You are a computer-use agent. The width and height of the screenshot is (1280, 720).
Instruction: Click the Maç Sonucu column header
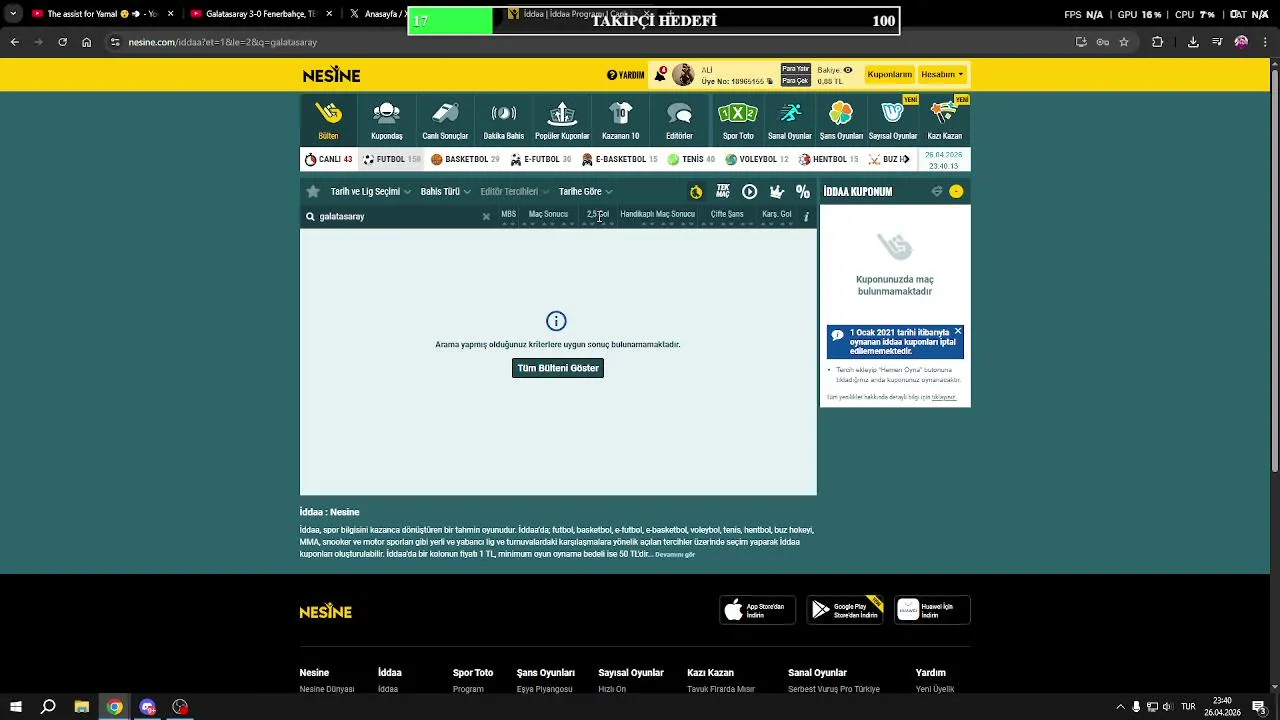coord(548,214)
